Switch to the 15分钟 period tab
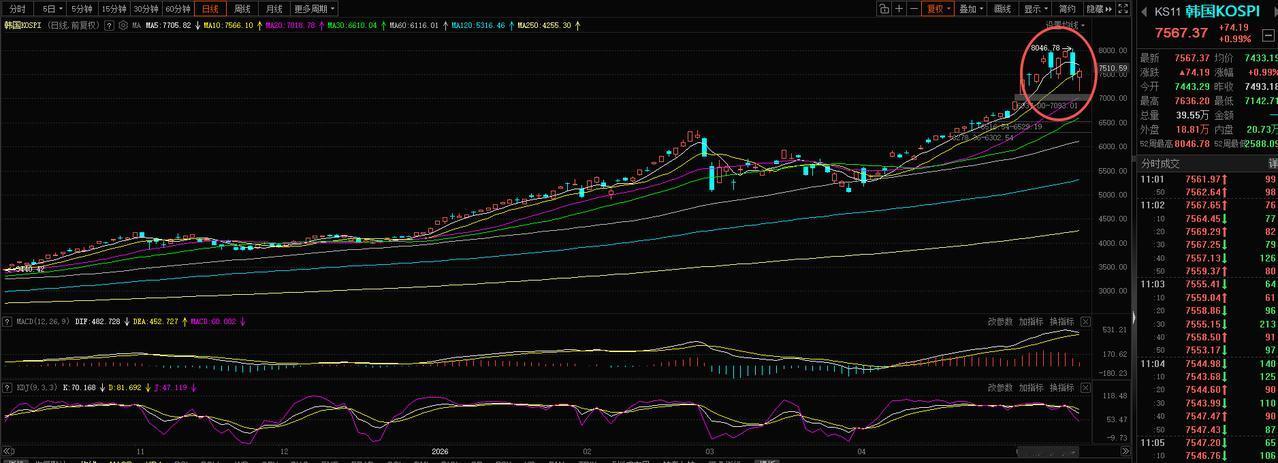This screenshot has height=463, width=1278. (x=113, y=9)
